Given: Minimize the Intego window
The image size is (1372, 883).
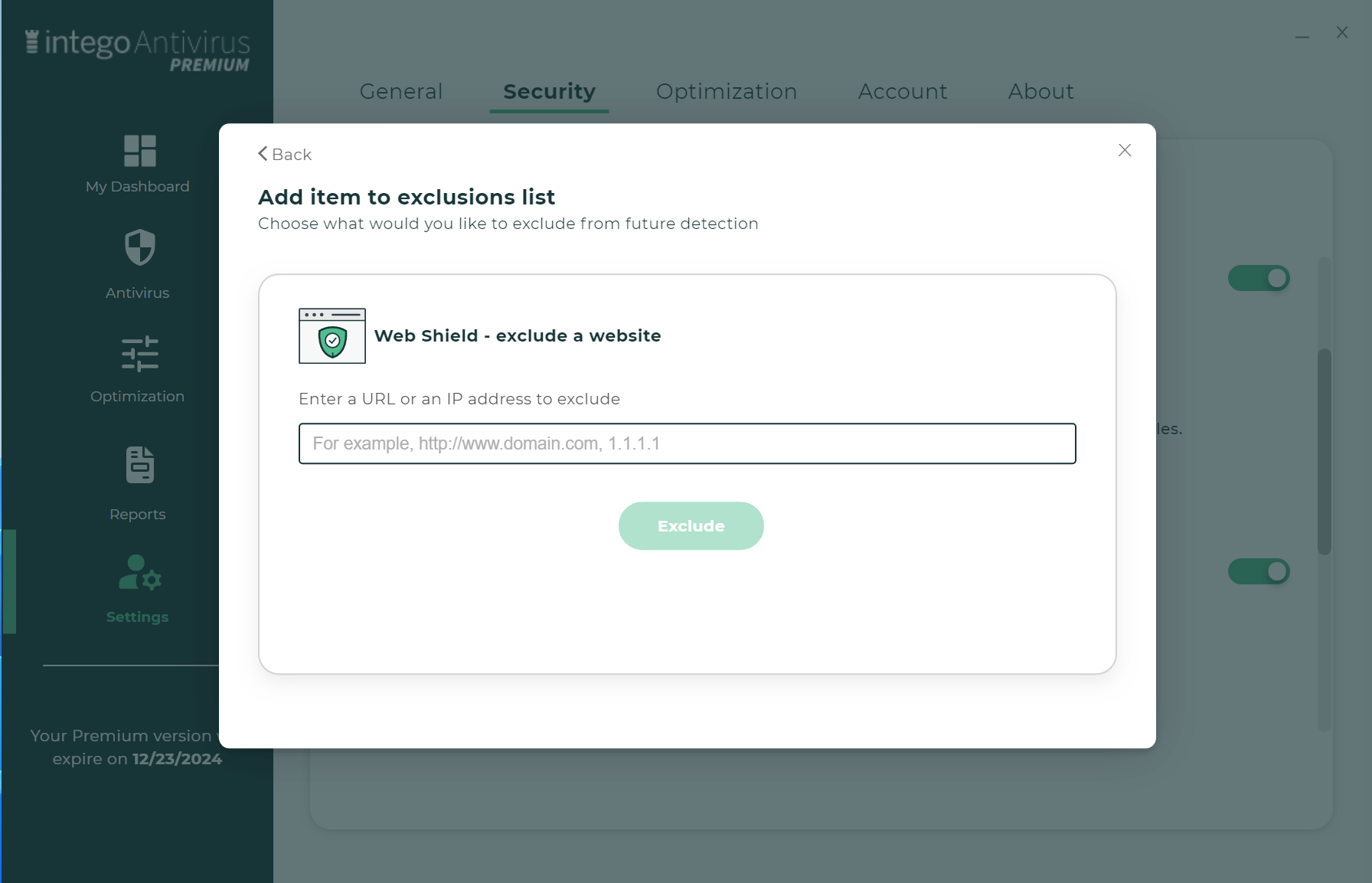Looking at the screenshot, I should point(1302,34).
